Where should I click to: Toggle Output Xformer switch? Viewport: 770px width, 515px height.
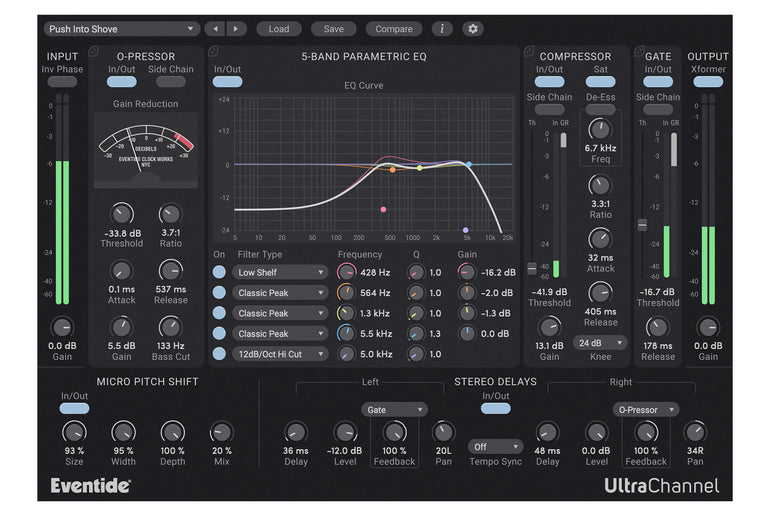point(708,82)
